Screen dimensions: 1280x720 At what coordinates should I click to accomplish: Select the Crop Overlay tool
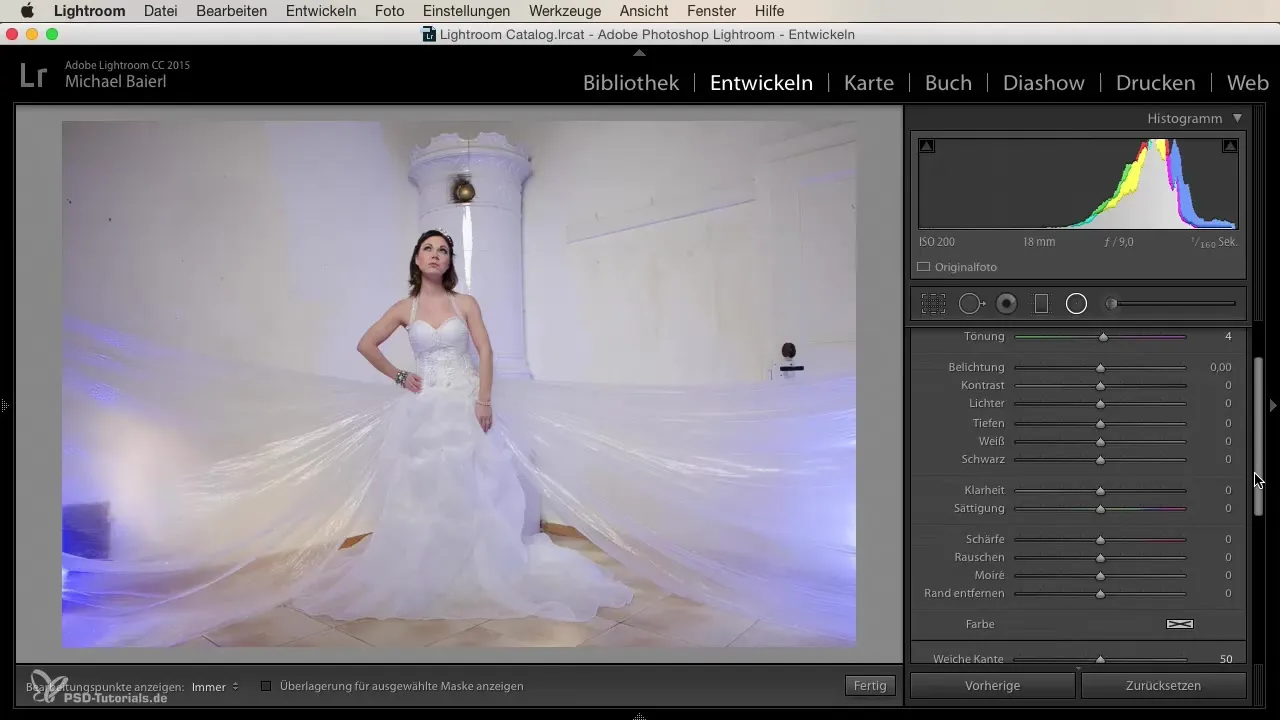(x=933, y=304)
